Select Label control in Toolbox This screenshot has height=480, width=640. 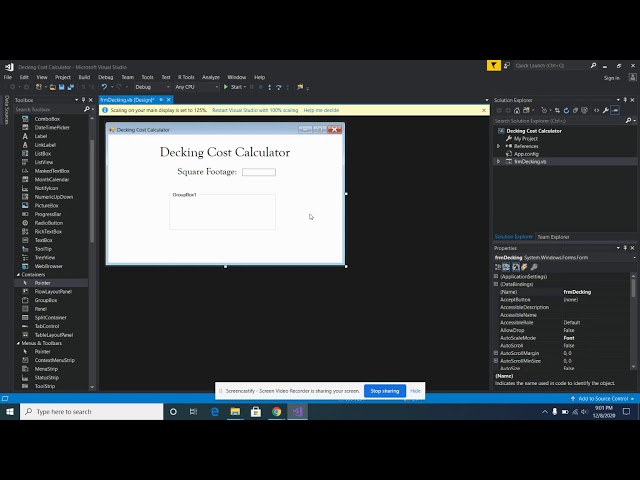click(x=40, y=136)
